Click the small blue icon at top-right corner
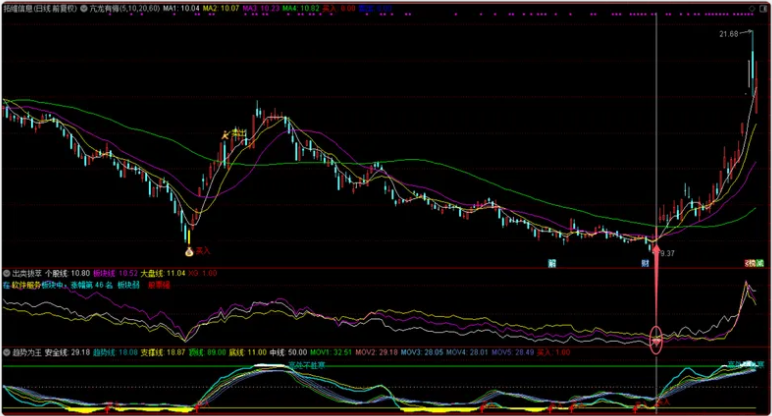 point(761,6)
